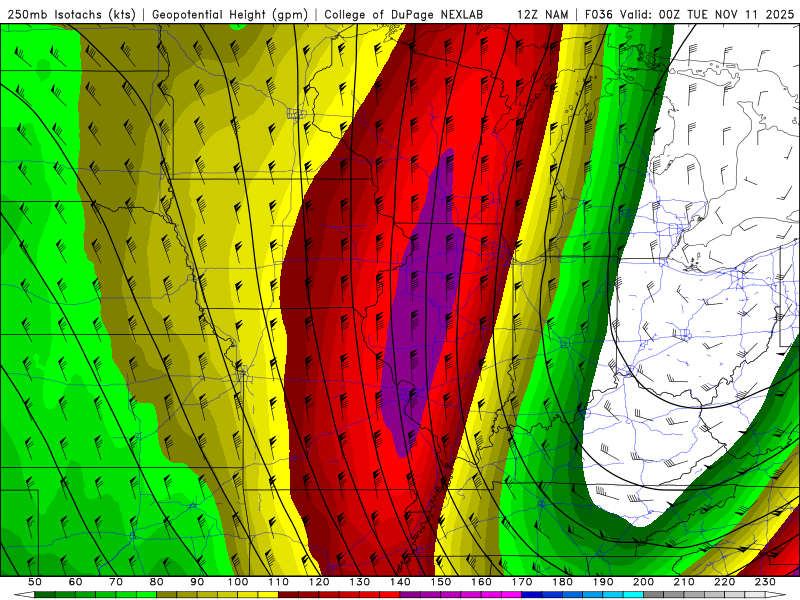Click the 230 value on the color scale
This screenshot has width=800, height=600.
[766, 582]
